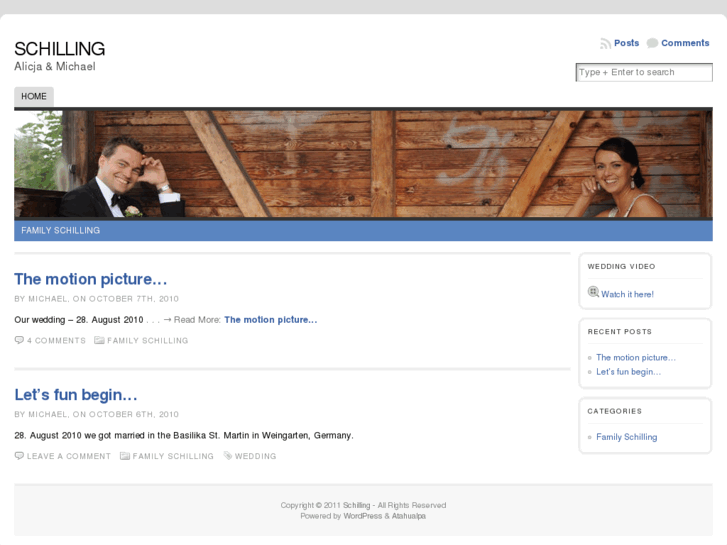
Task: Click the Comments speech bubble icon
Action: pos(652,43)
